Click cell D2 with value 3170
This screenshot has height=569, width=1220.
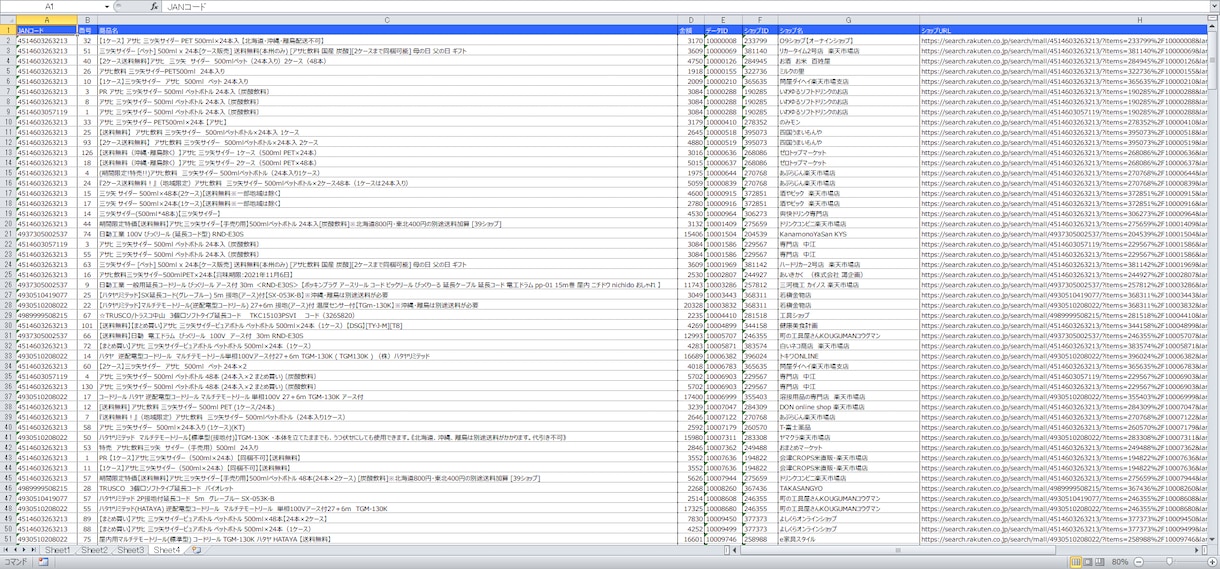691,41
